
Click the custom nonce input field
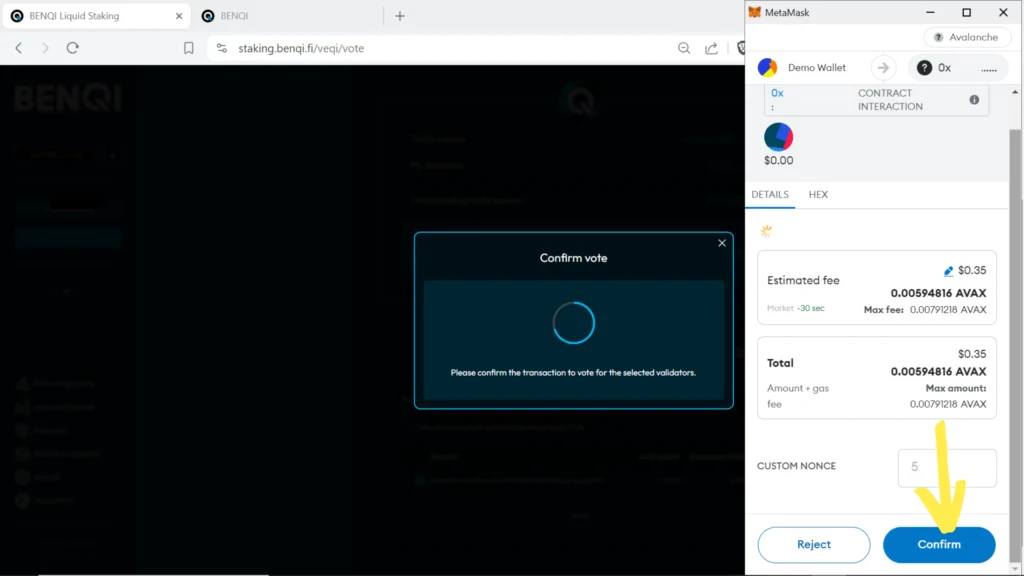[946, 467]
